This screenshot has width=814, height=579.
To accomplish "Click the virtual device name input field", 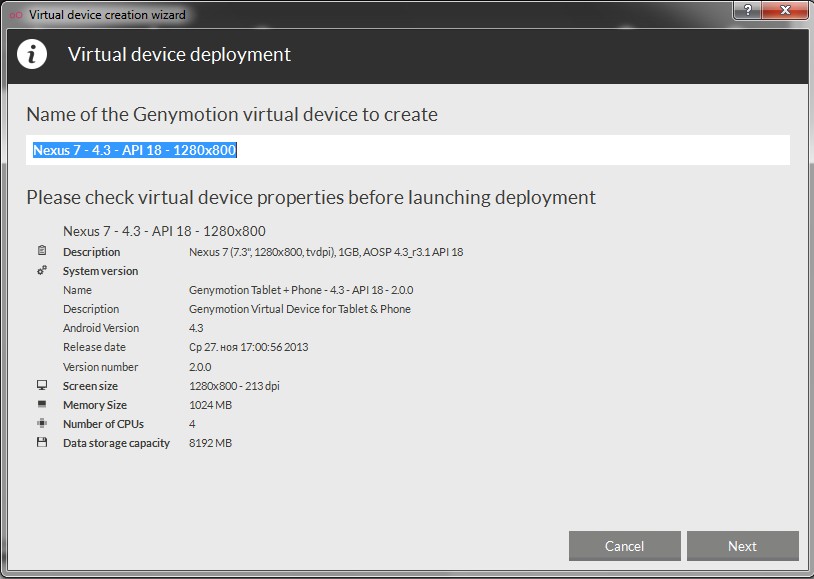I will 408,150.
